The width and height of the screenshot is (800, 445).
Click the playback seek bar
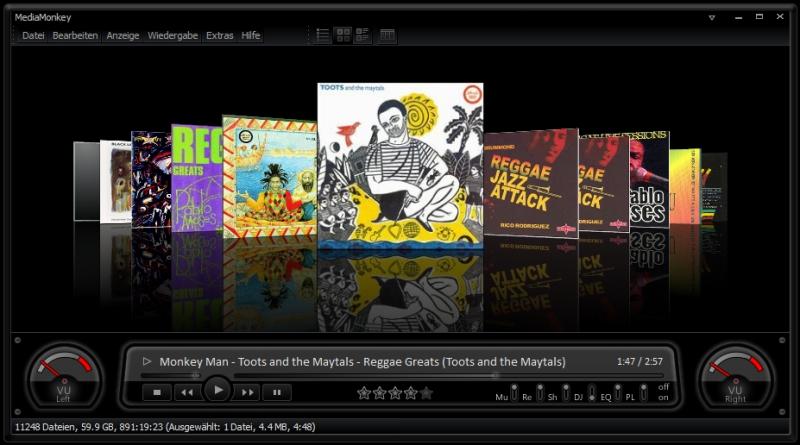pyautogui.click(x=400, y=376)
